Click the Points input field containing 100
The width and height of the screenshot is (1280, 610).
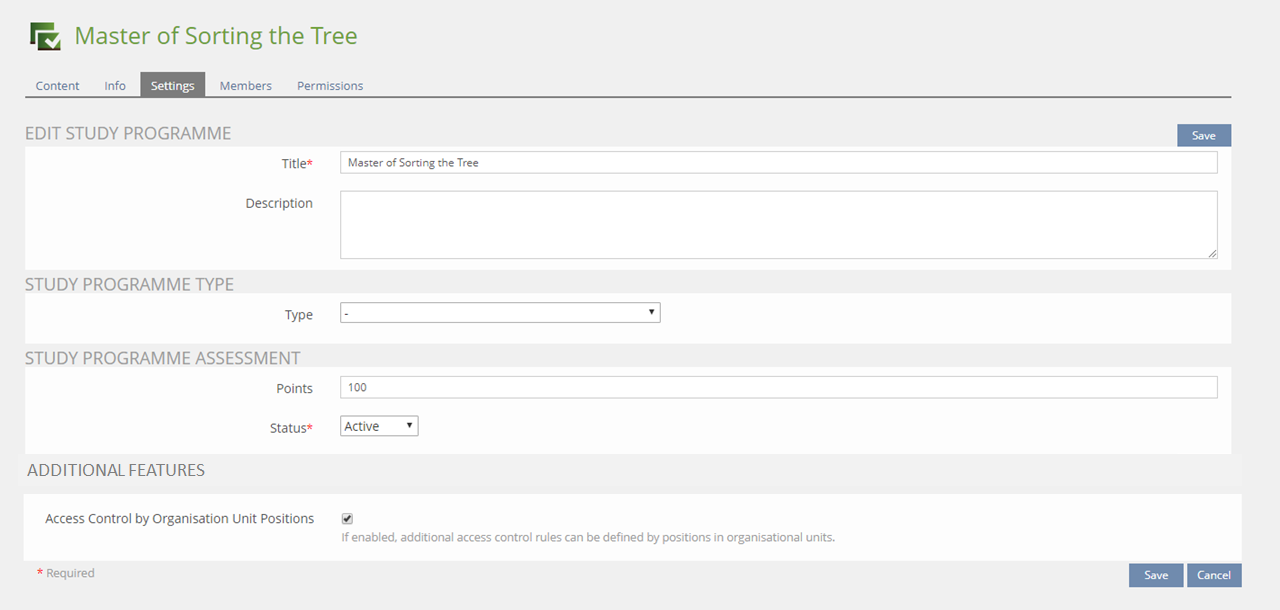click(778, 388)
